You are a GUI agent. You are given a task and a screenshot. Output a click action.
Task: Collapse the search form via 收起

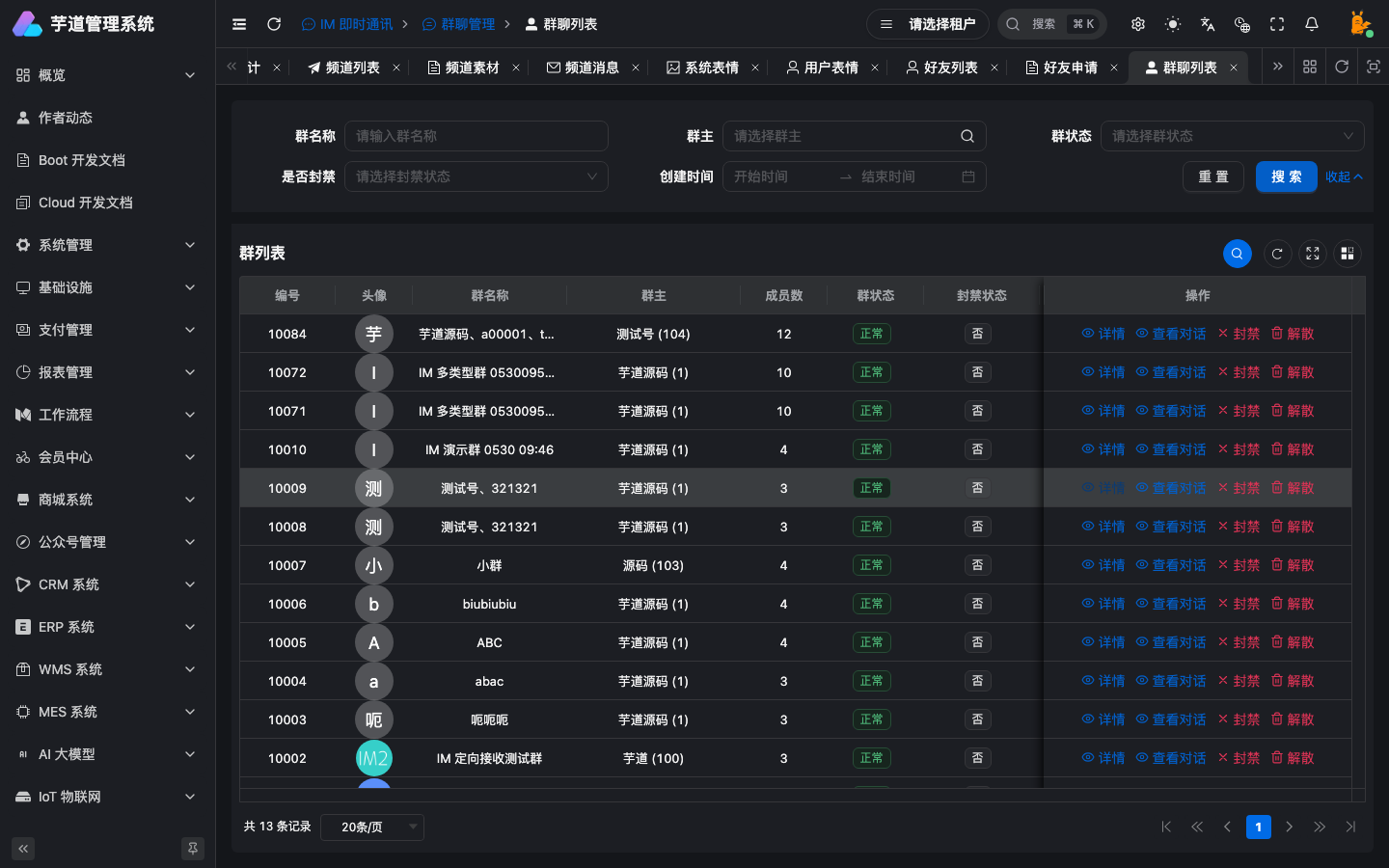pos(1344,176)
